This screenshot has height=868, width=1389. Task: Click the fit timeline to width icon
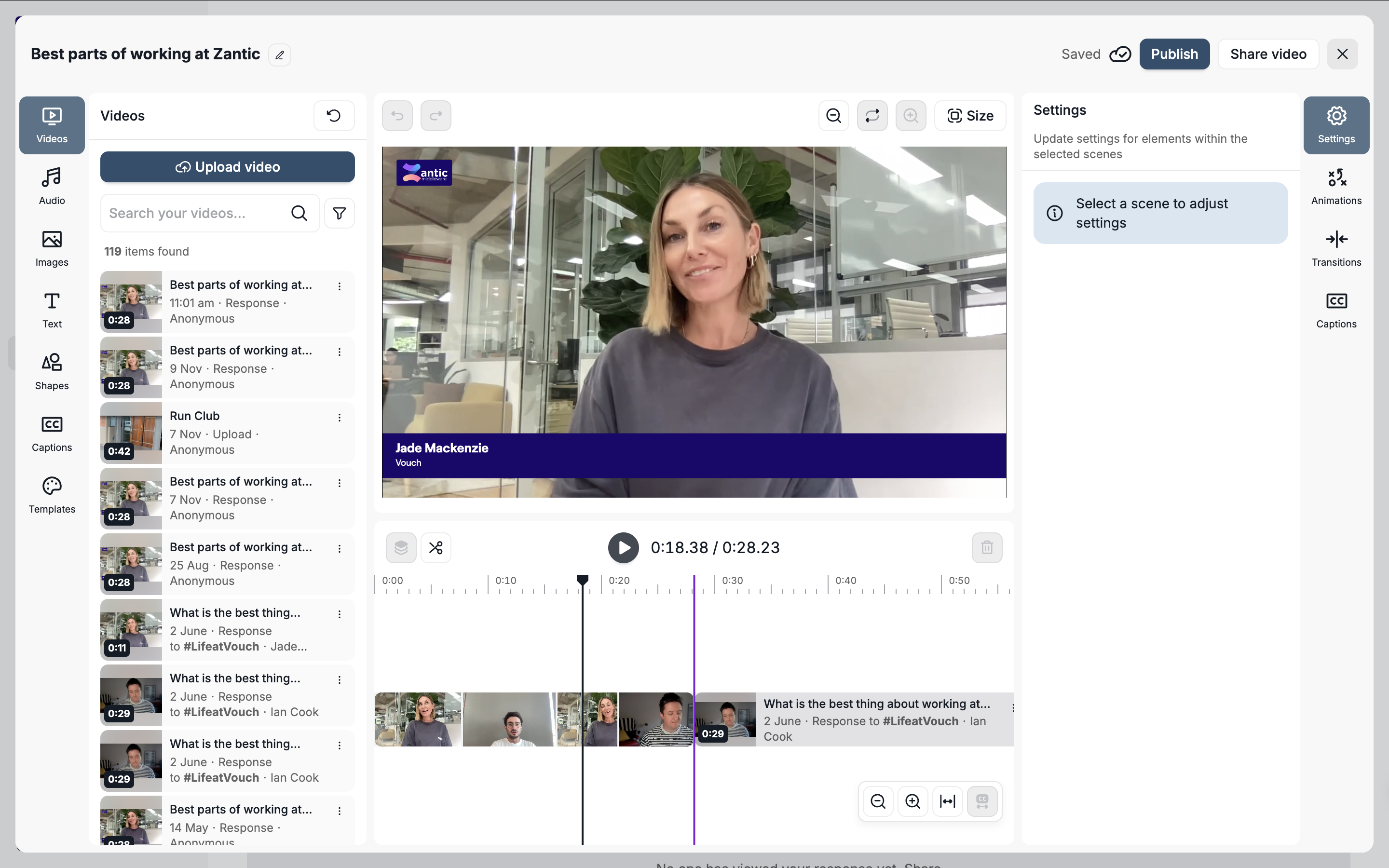(947, 801)
